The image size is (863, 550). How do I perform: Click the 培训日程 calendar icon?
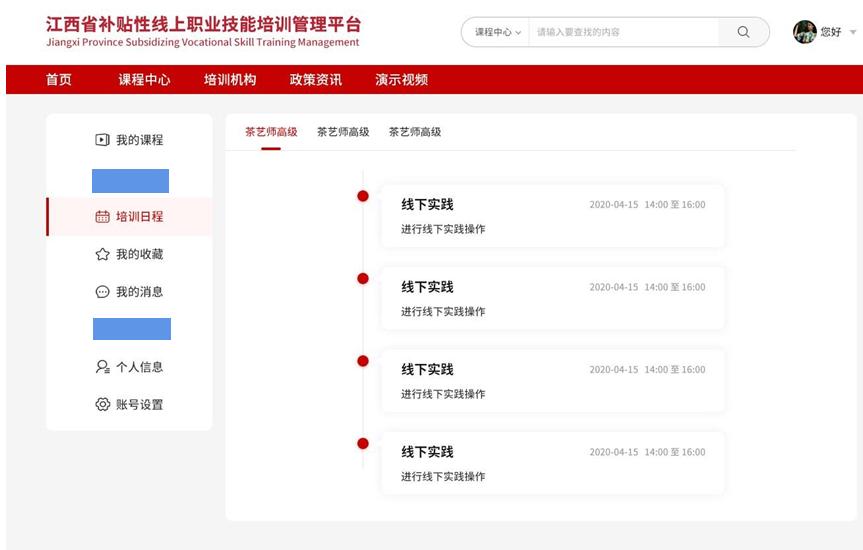coord(102,216)
